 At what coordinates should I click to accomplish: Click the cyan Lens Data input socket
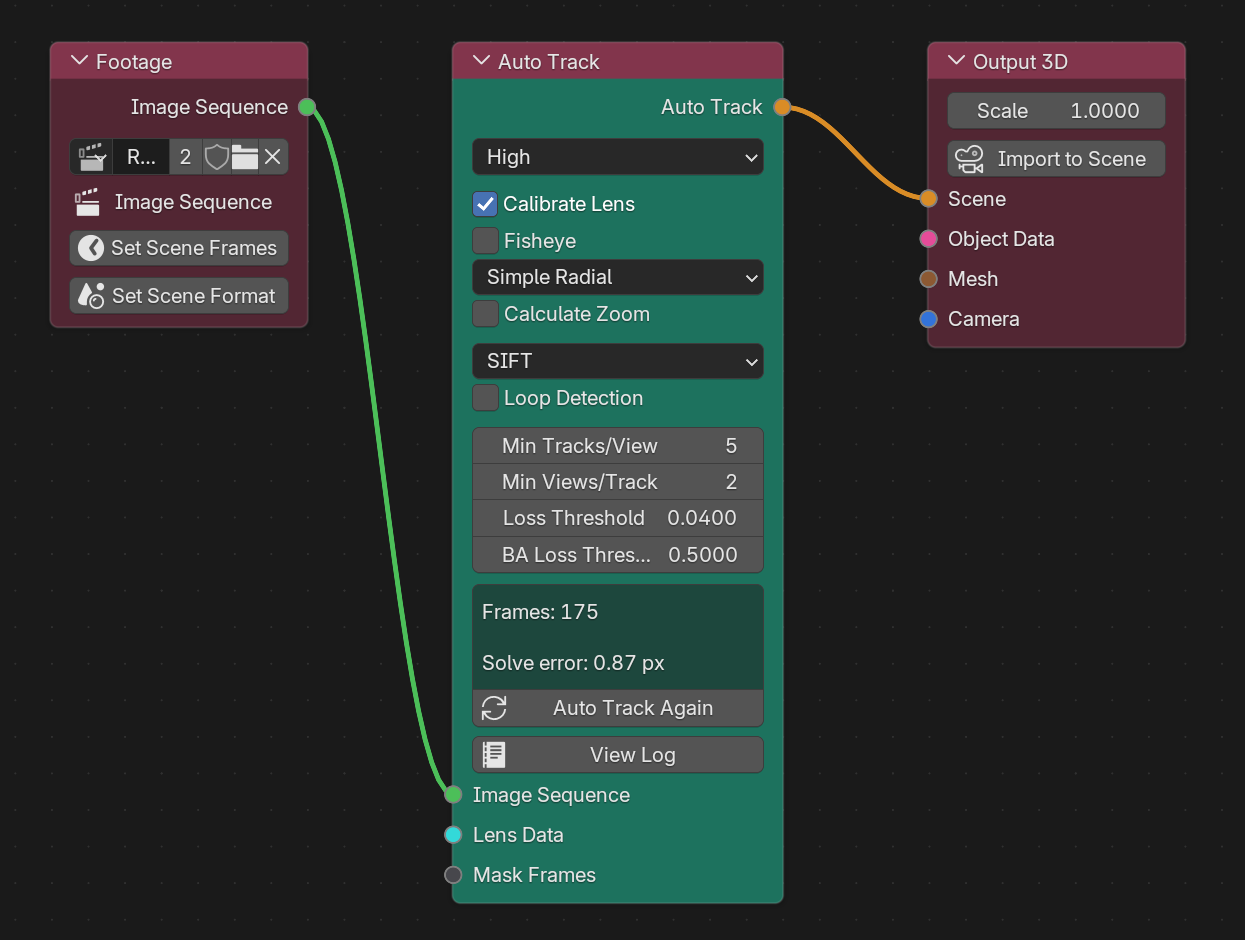(x=453, y=835)
